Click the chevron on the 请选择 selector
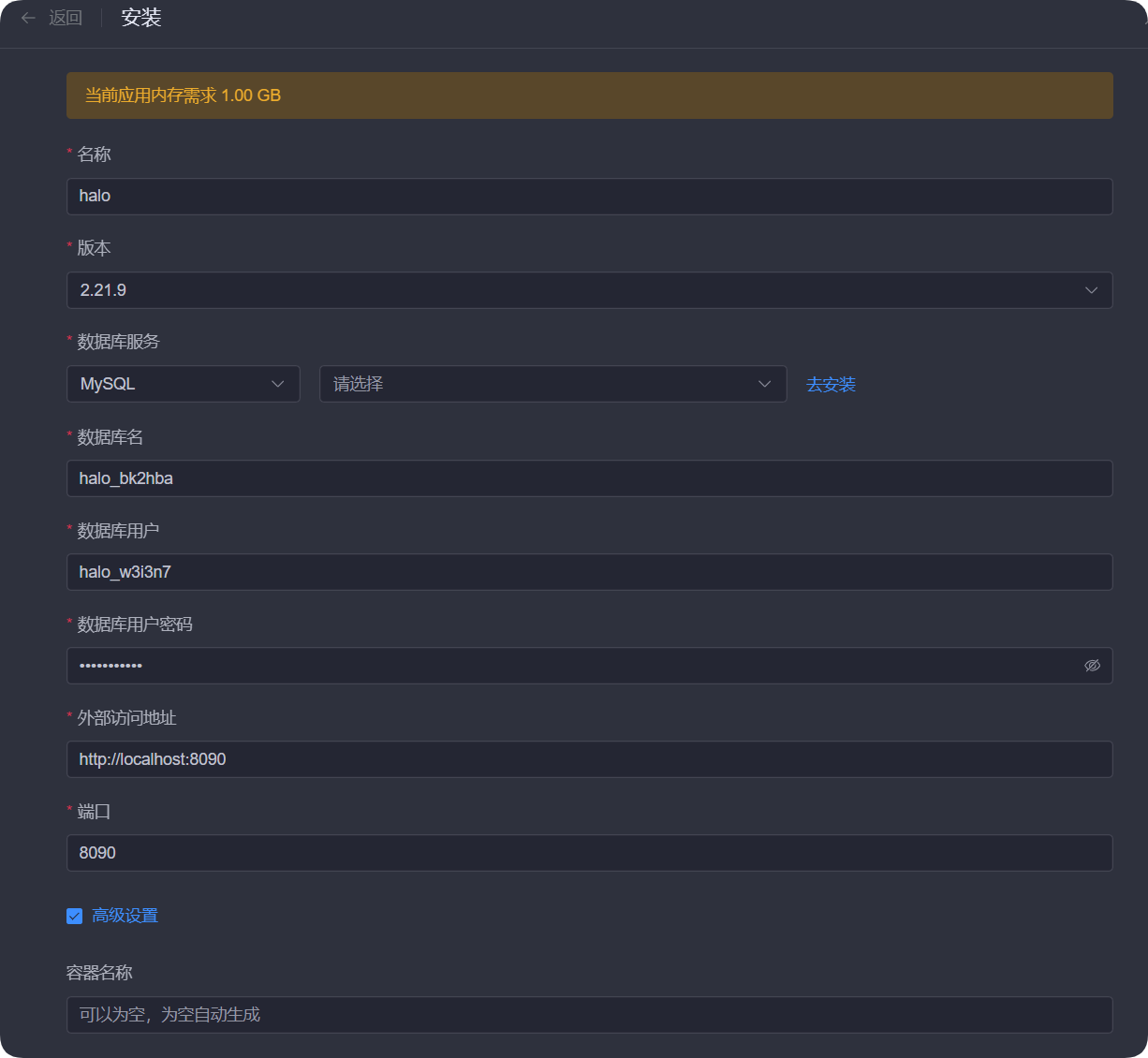This screenshot has width=1148, height=1058. [765, 384]
